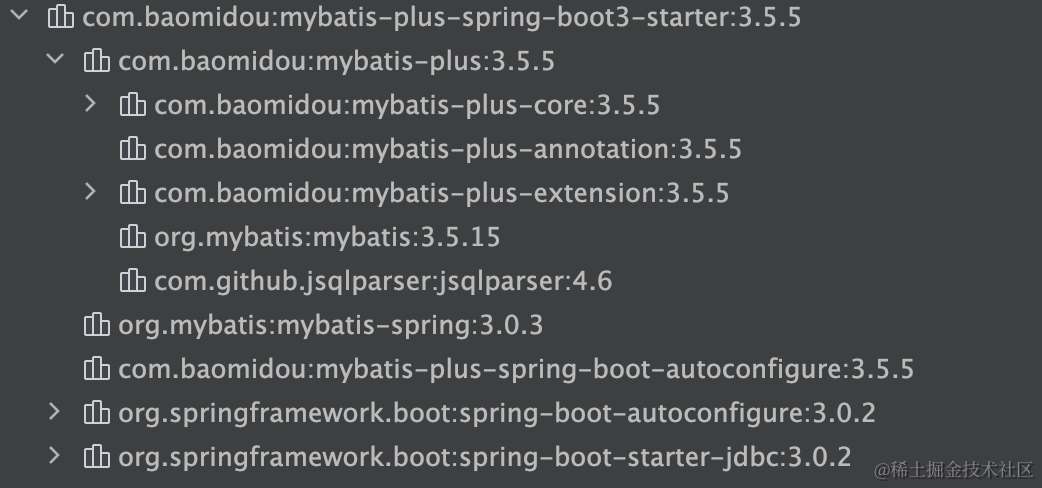The image size is (1042, 488).
Task: Click library icon of com.baomidou:mybatis-plus:3.5.5
Action: [97, 61]
